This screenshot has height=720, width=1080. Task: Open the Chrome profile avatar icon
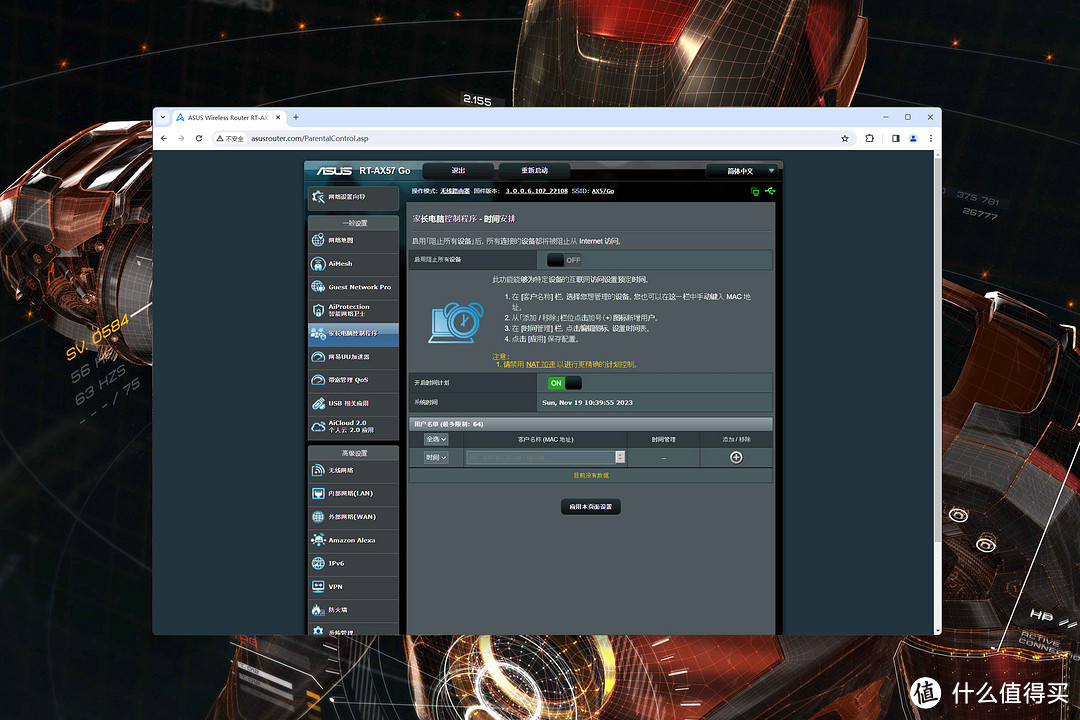(913, 138)
